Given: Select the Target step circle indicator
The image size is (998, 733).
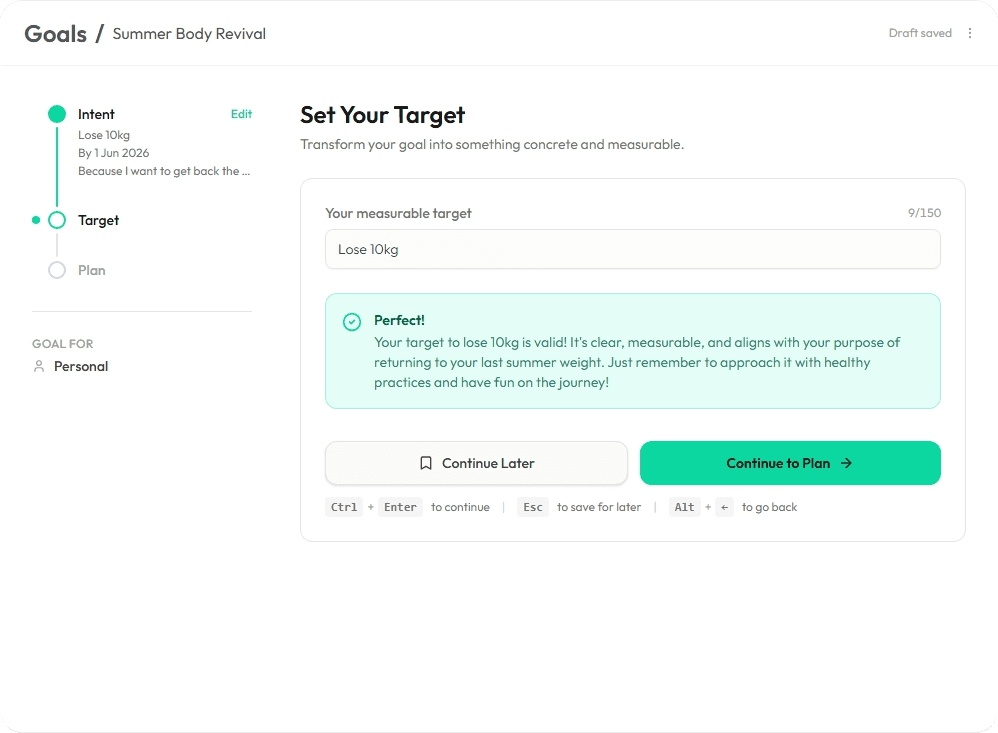Looking at the screenshot, I should point(57,220).
